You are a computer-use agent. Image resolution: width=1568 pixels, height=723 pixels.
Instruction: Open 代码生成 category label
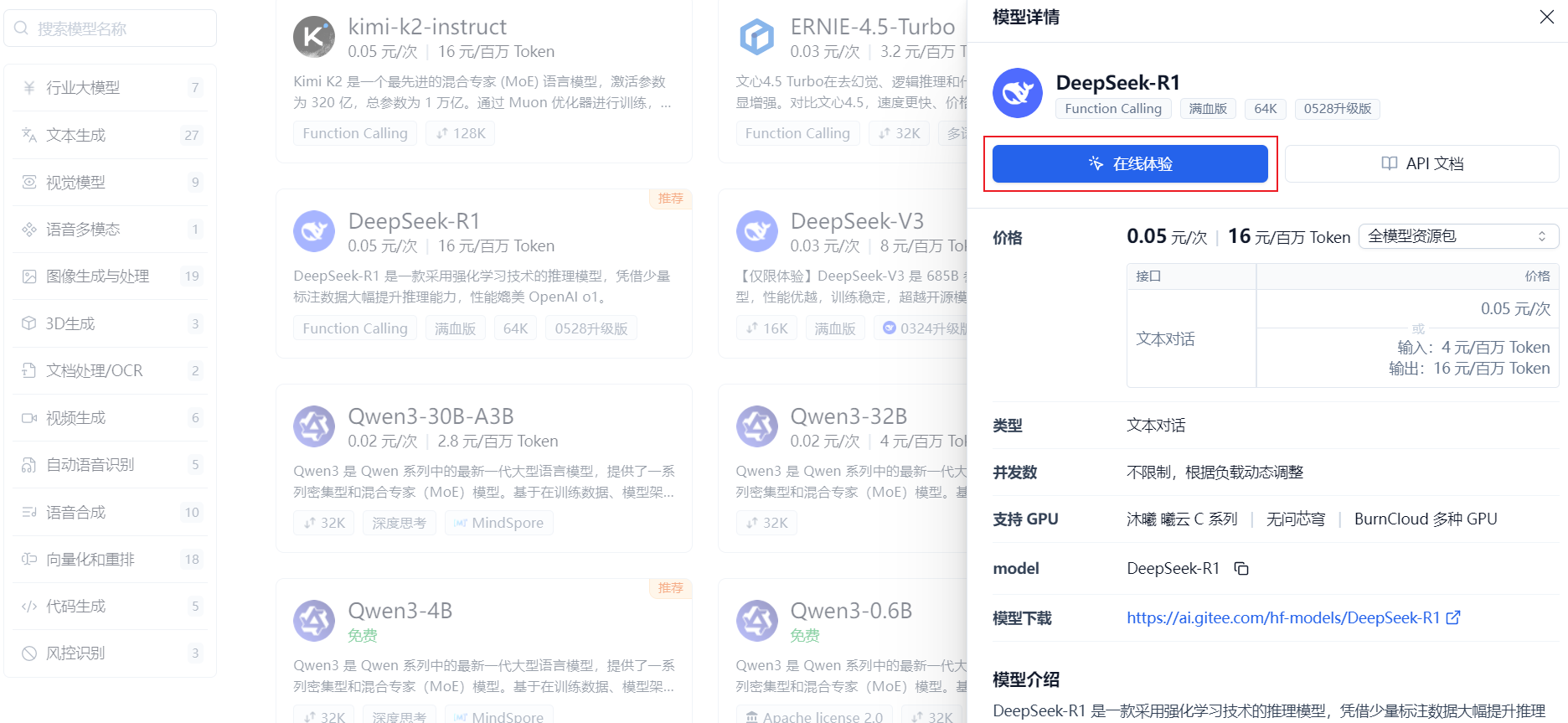click(76, 606)
